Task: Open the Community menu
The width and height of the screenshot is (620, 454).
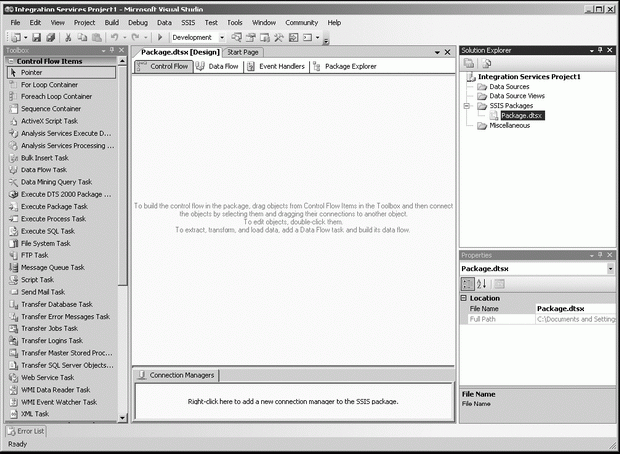Action: point(302,23)
